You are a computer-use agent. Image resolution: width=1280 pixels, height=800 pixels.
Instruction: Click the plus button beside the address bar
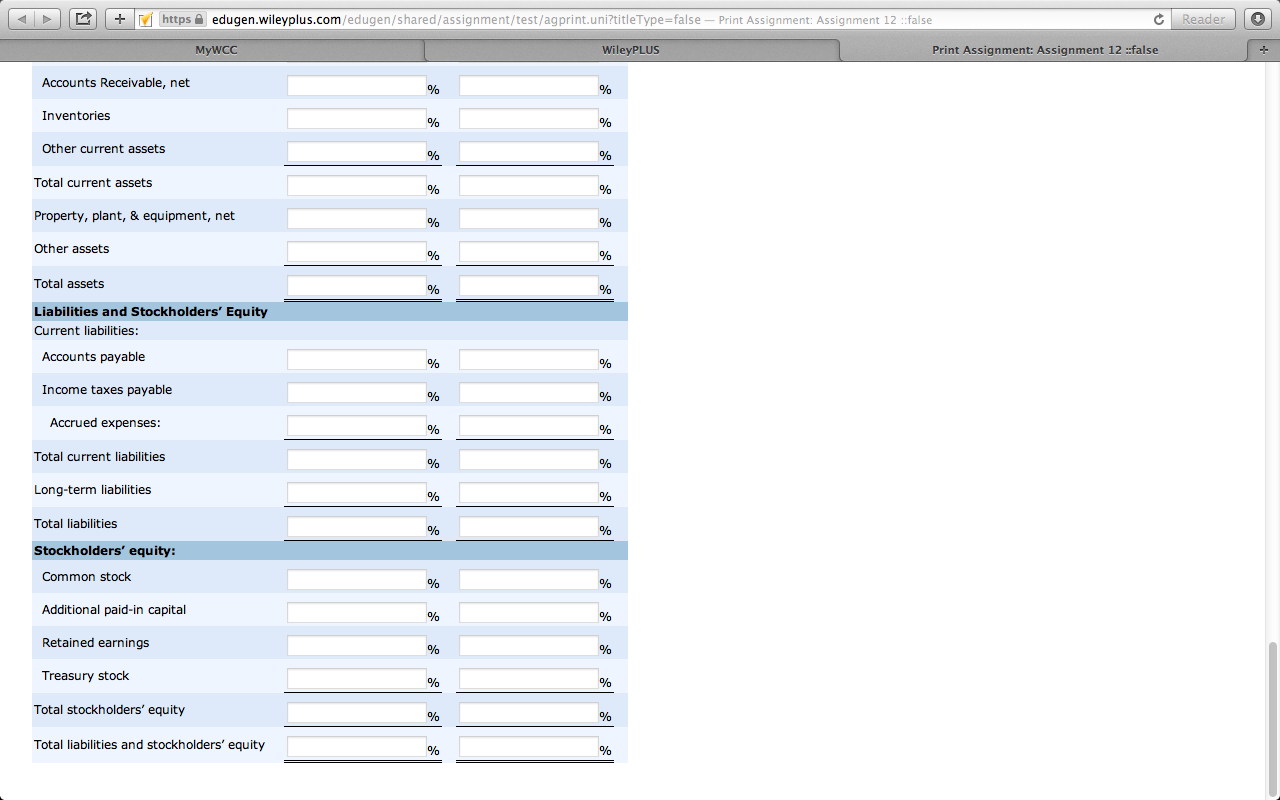click(119, 19)
